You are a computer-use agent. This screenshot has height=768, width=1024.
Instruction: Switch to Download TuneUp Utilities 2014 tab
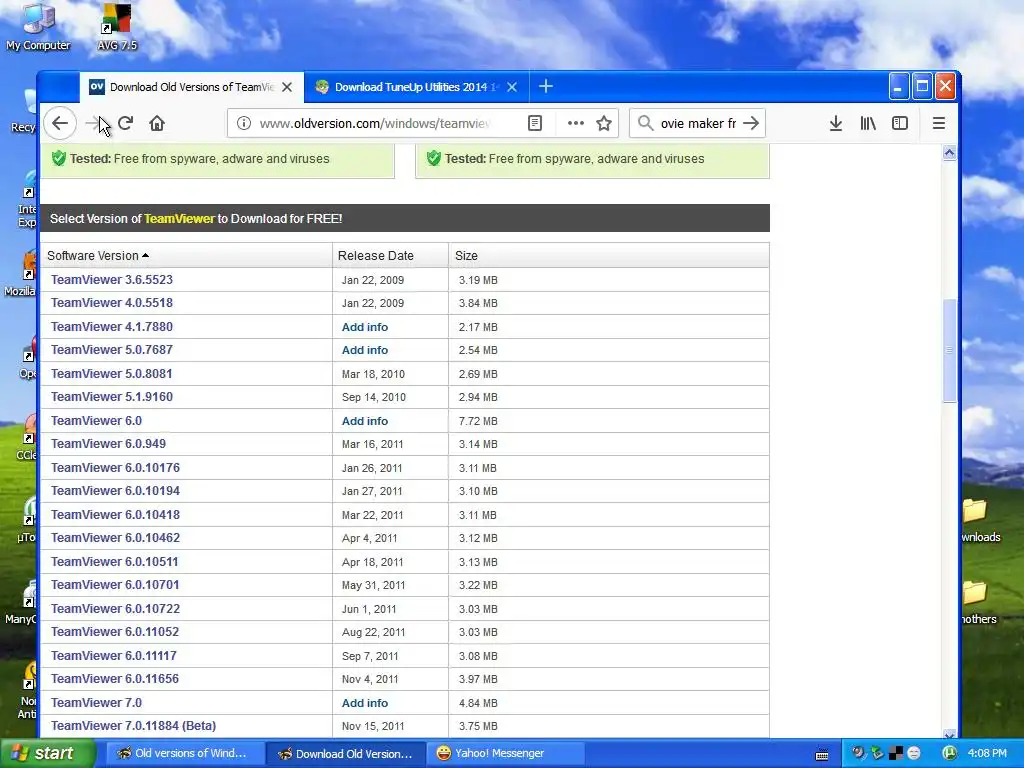point(416,87)
